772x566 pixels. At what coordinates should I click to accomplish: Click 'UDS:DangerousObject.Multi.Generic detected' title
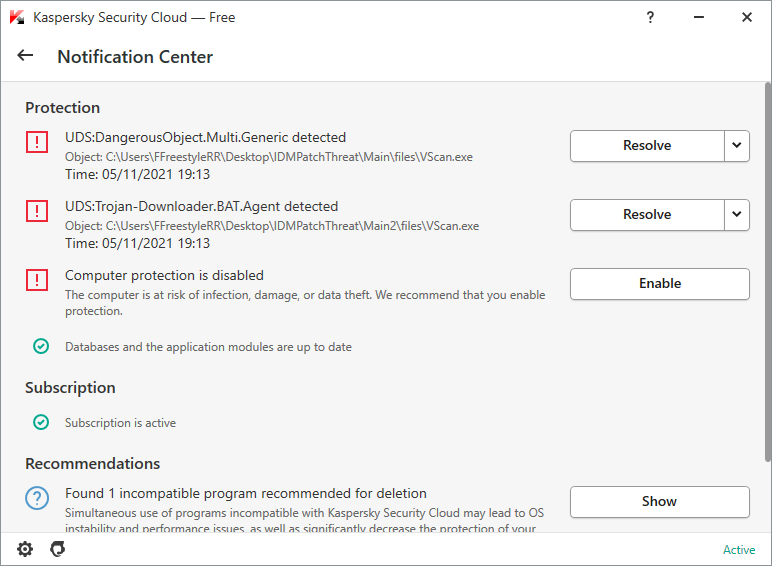(x=205, y=137)
